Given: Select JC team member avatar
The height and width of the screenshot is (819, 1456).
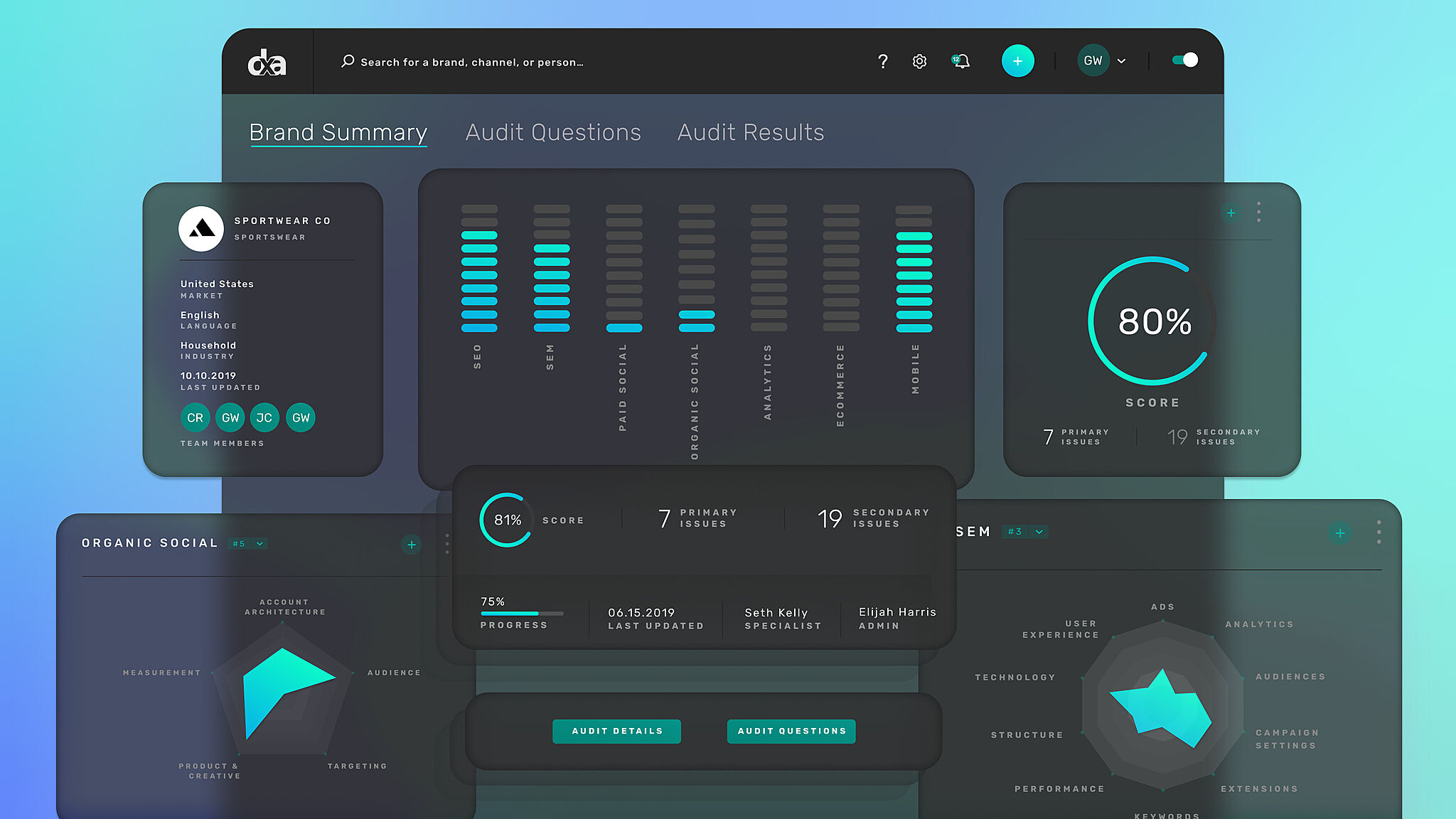Looking at the screenshot, I should tap(264, 418).
